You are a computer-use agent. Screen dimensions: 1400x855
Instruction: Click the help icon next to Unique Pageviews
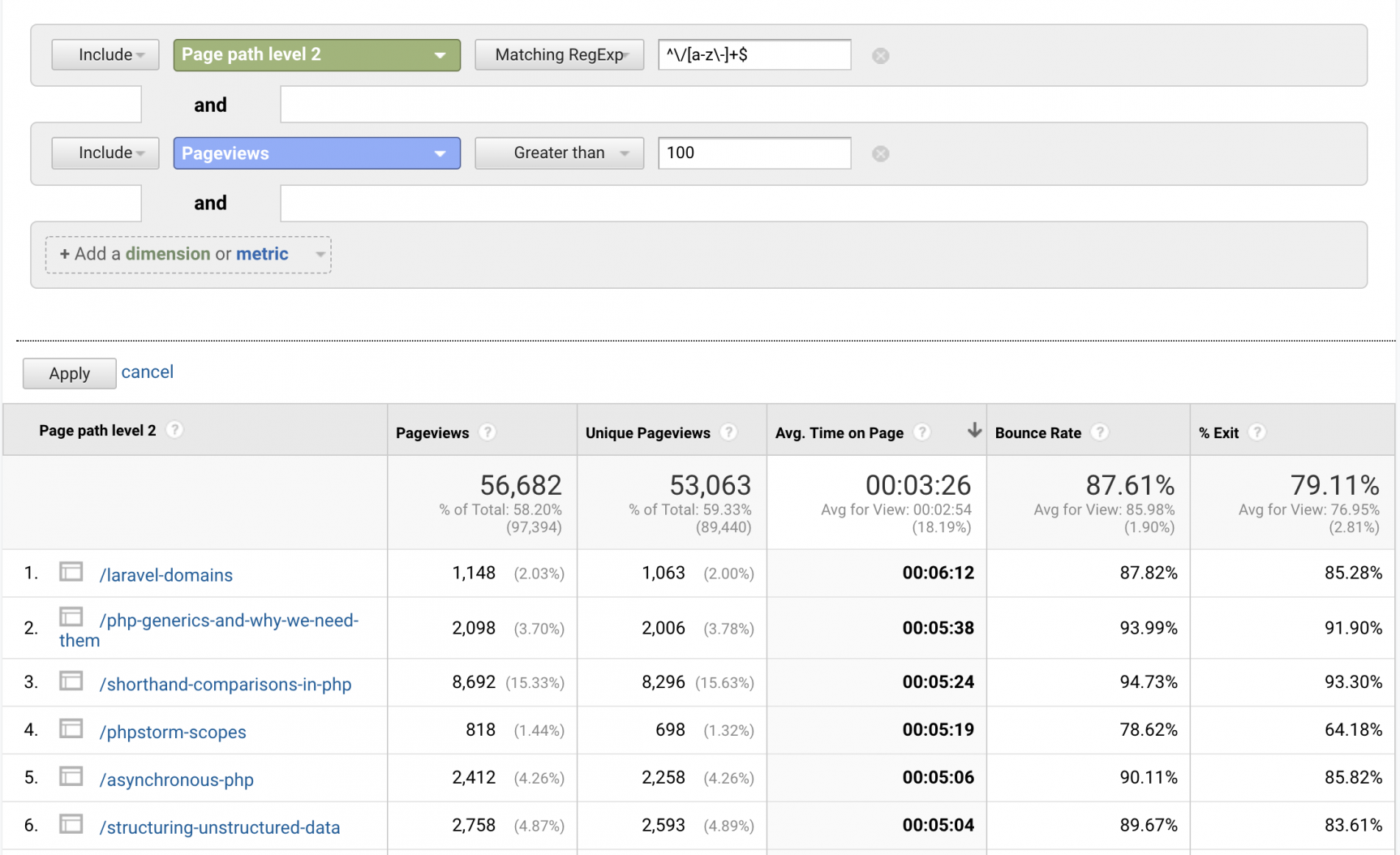pyautogui.click(x=729, y=432)
